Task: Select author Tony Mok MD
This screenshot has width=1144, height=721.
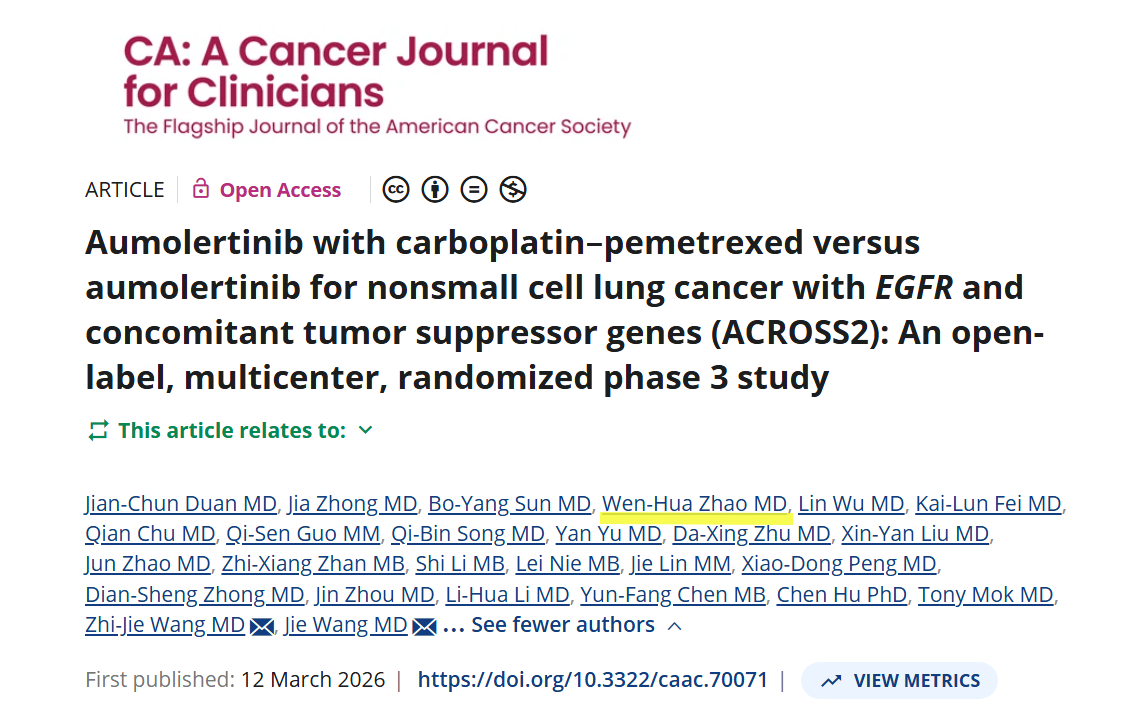Action: (x=985, y=595)
